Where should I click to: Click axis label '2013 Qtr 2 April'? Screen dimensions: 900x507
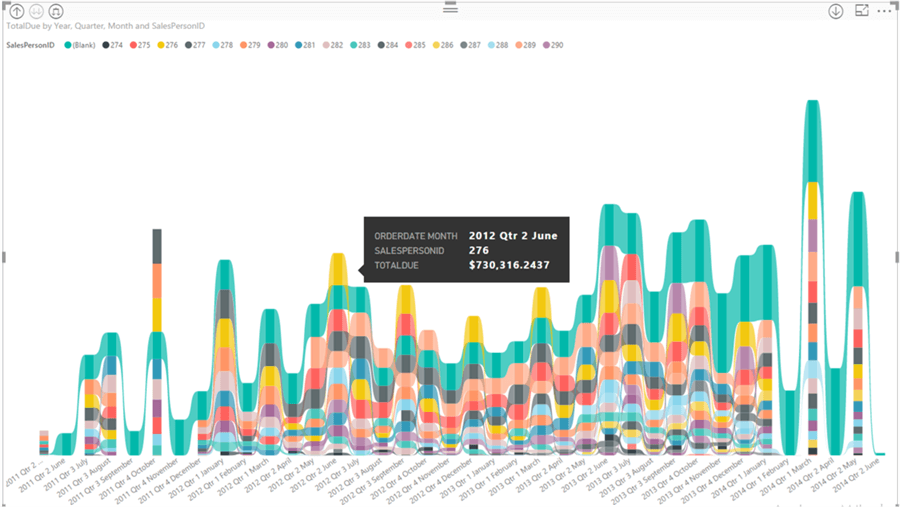(x=540, y=474)
